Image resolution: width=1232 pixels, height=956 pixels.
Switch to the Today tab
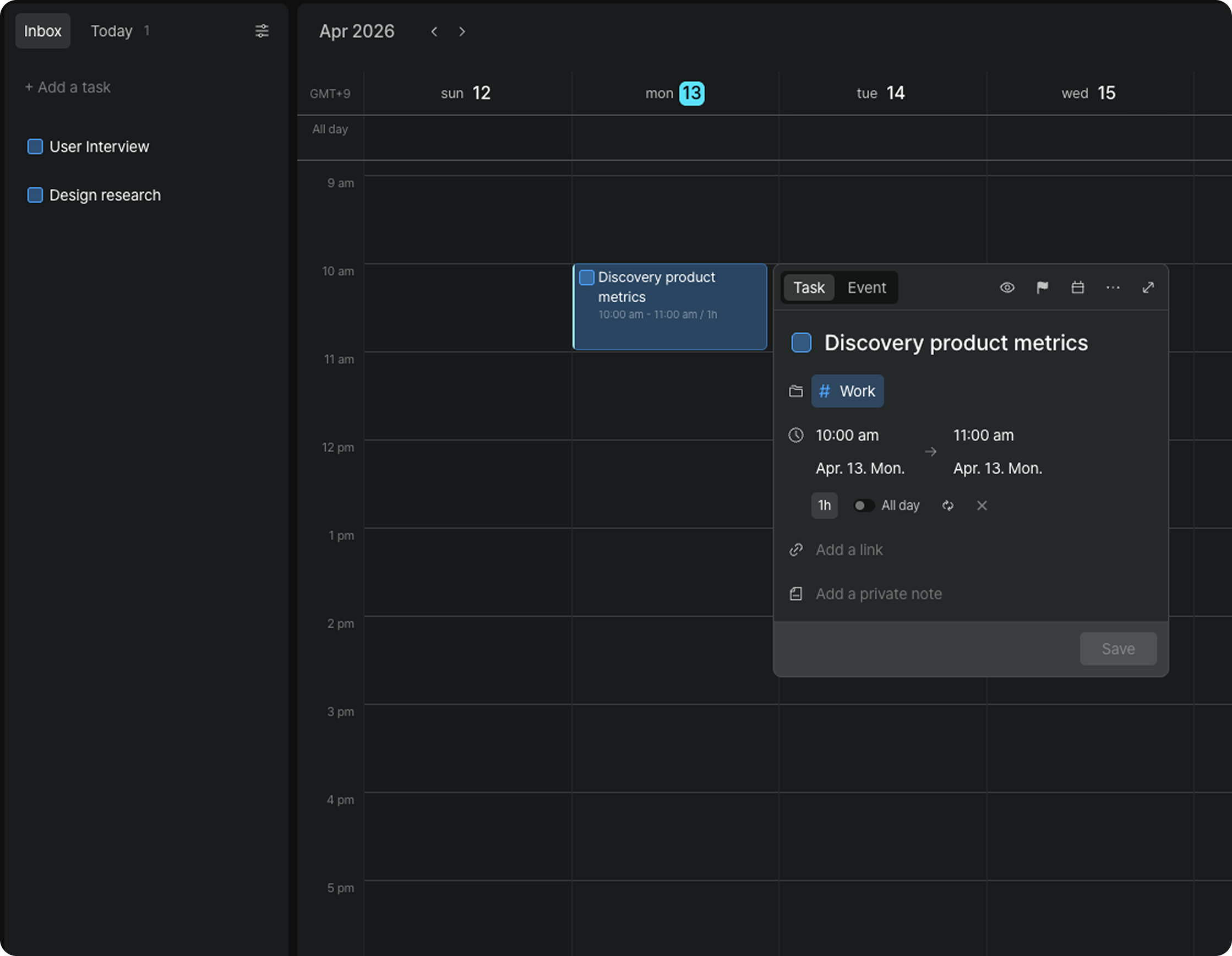[112, 31]
